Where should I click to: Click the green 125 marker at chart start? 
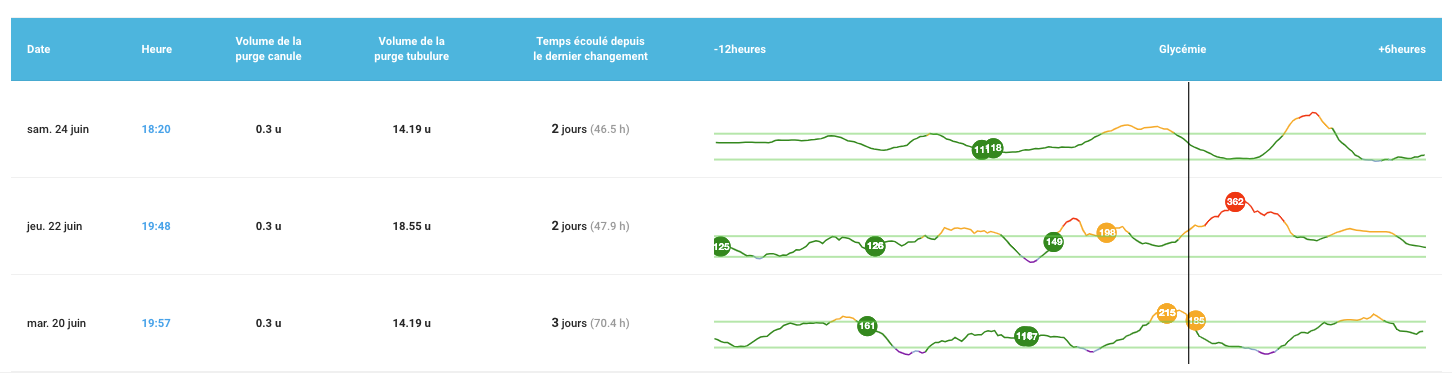(721, 246)
